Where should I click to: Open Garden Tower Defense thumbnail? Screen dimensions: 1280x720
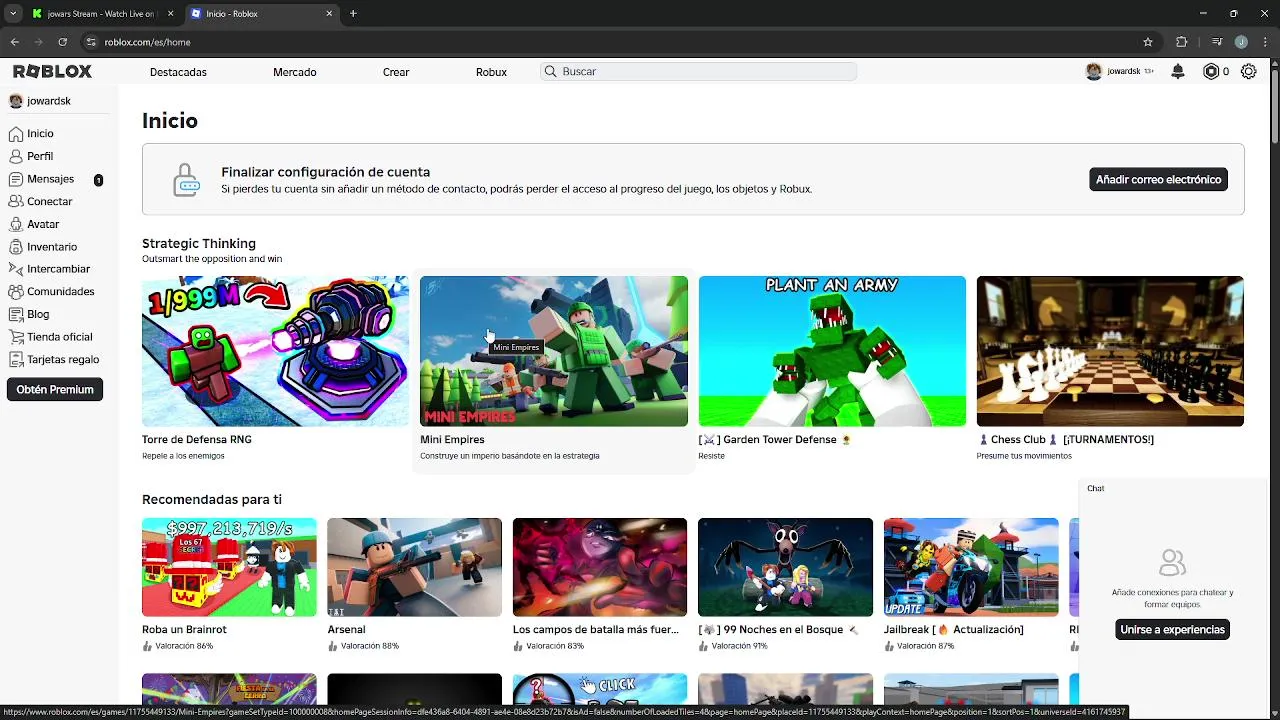point(832,351)
